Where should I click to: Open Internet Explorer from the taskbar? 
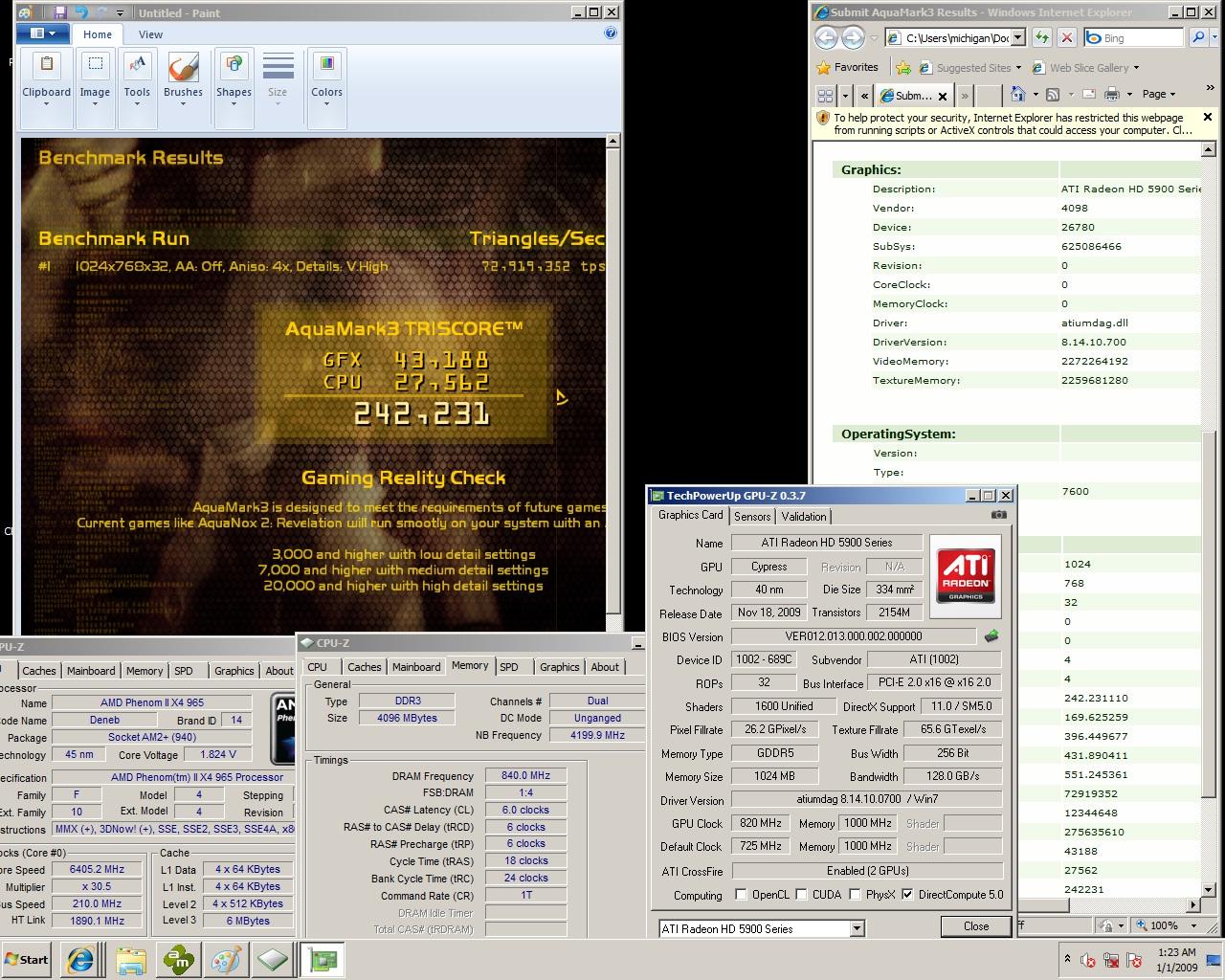(x=80, y=960)
